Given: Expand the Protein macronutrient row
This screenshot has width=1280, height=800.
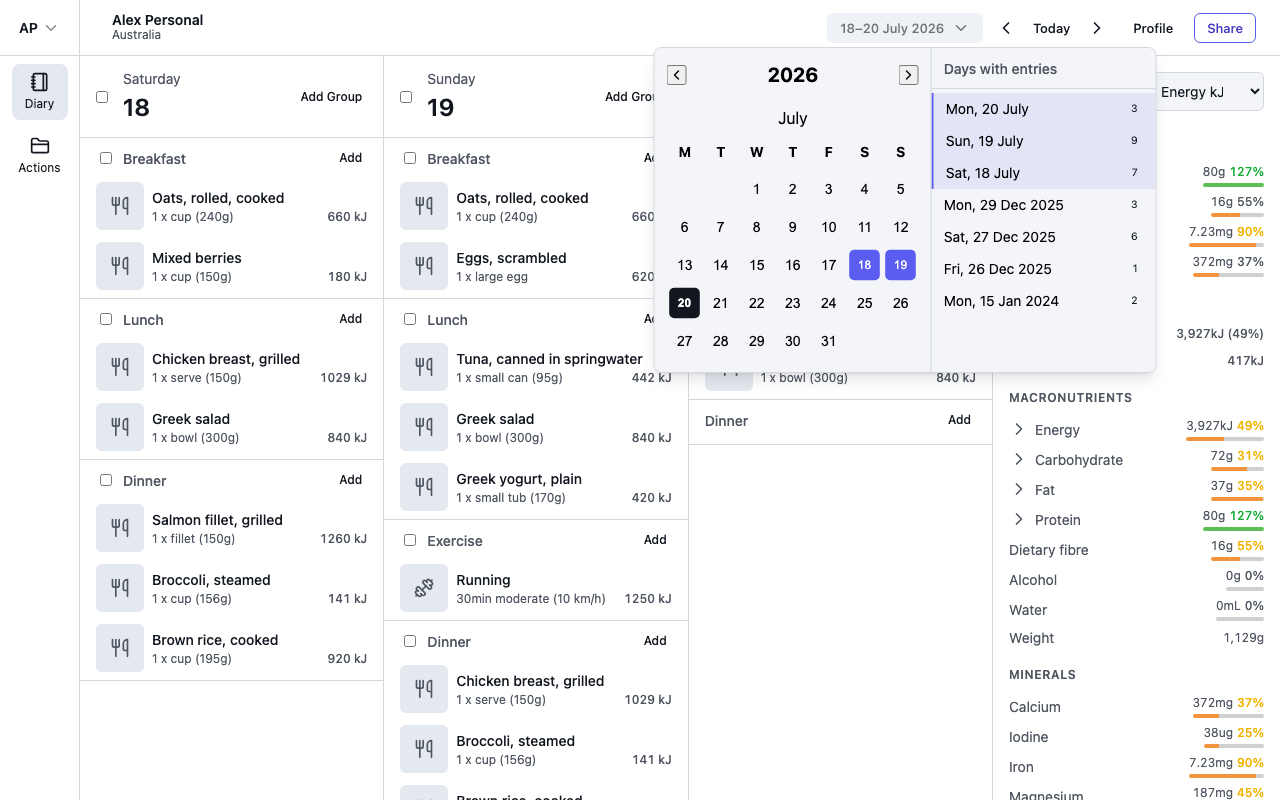Looking at the screenshot, I should point(1019,520).
